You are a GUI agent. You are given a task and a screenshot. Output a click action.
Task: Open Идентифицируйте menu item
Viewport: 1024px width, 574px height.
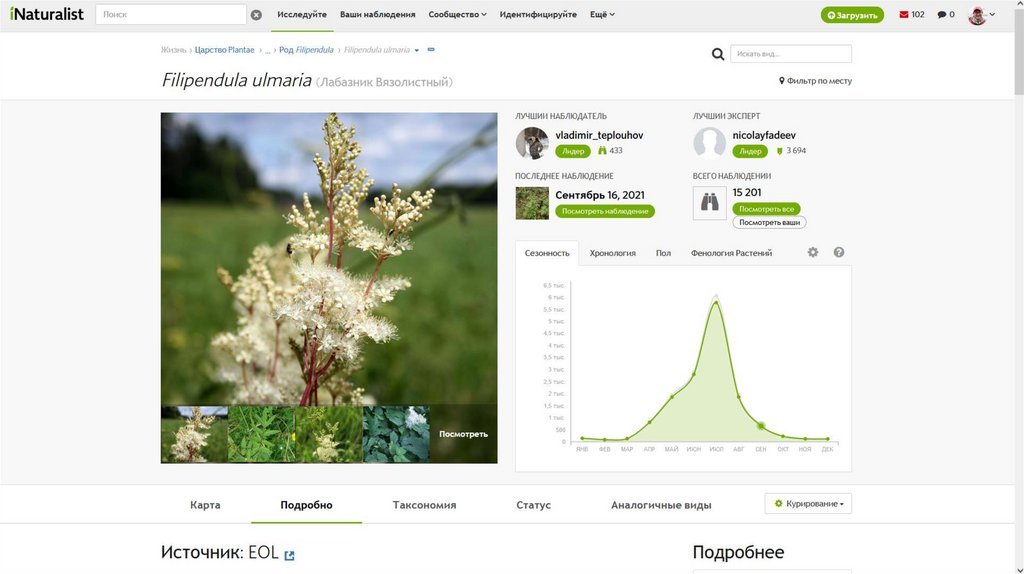tap(538, 14)
